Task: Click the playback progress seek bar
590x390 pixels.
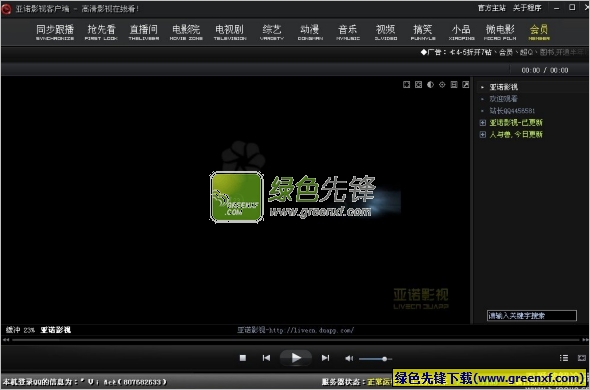Action: pos(296,340)
